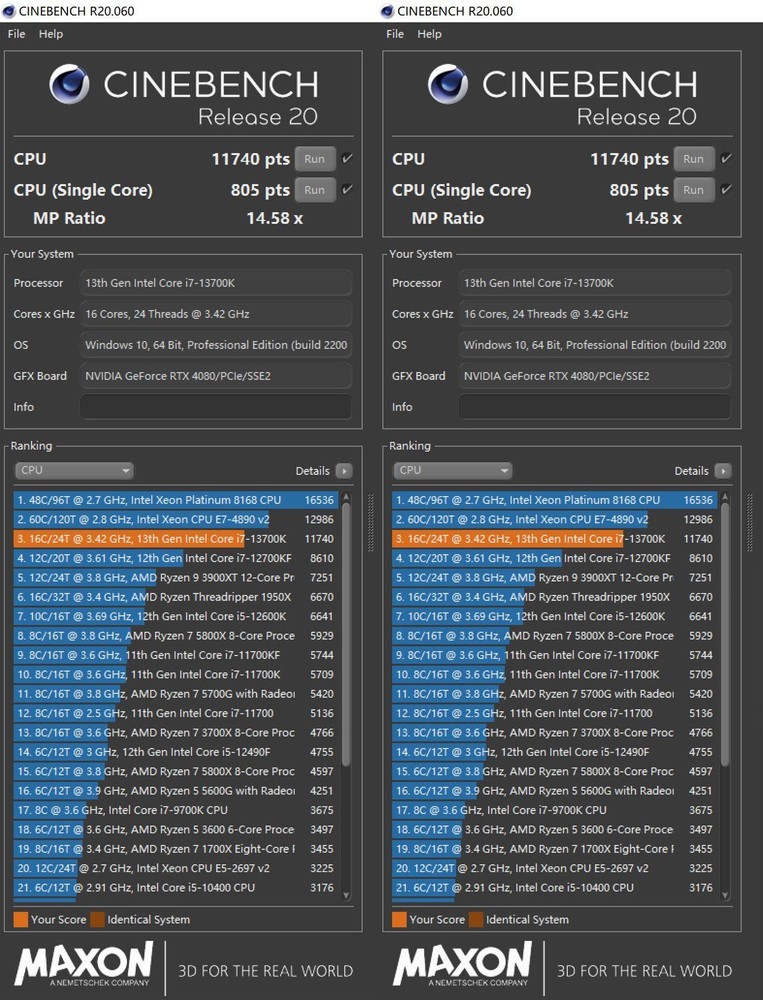The height and width of the screenshot is (1000, 763).
Task: Select Ryzen 5 5600G row in right ranking
Action: (555, 791)
